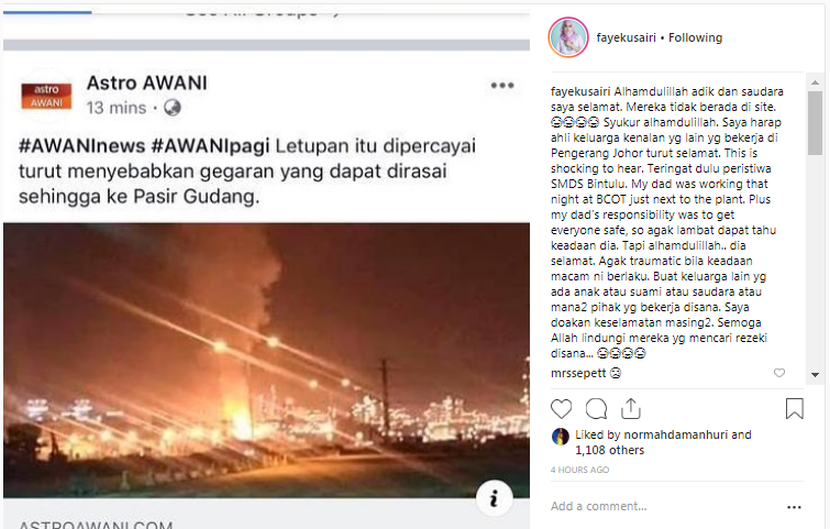Image resolution: width=830 pixels, height=529 pixels.
Task: Click the Add a comment field
Action: [664, 506]
